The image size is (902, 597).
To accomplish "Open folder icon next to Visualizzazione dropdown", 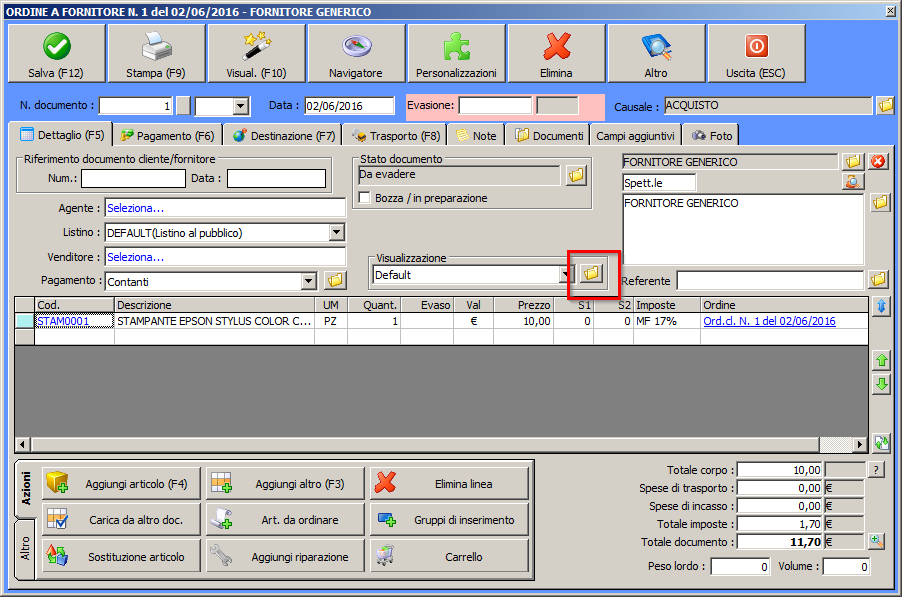I will [x=591, y=274].
